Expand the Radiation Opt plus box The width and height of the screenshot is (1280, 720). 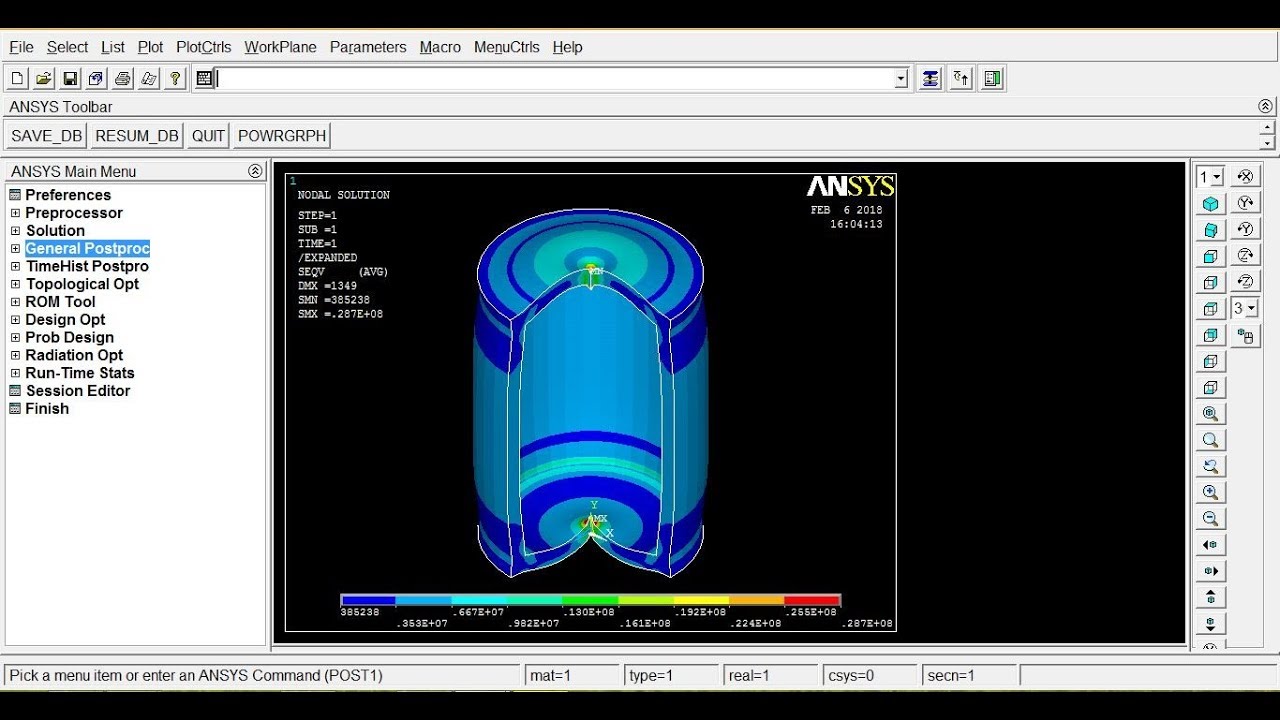pyautogui.click(x=15, y=355)
